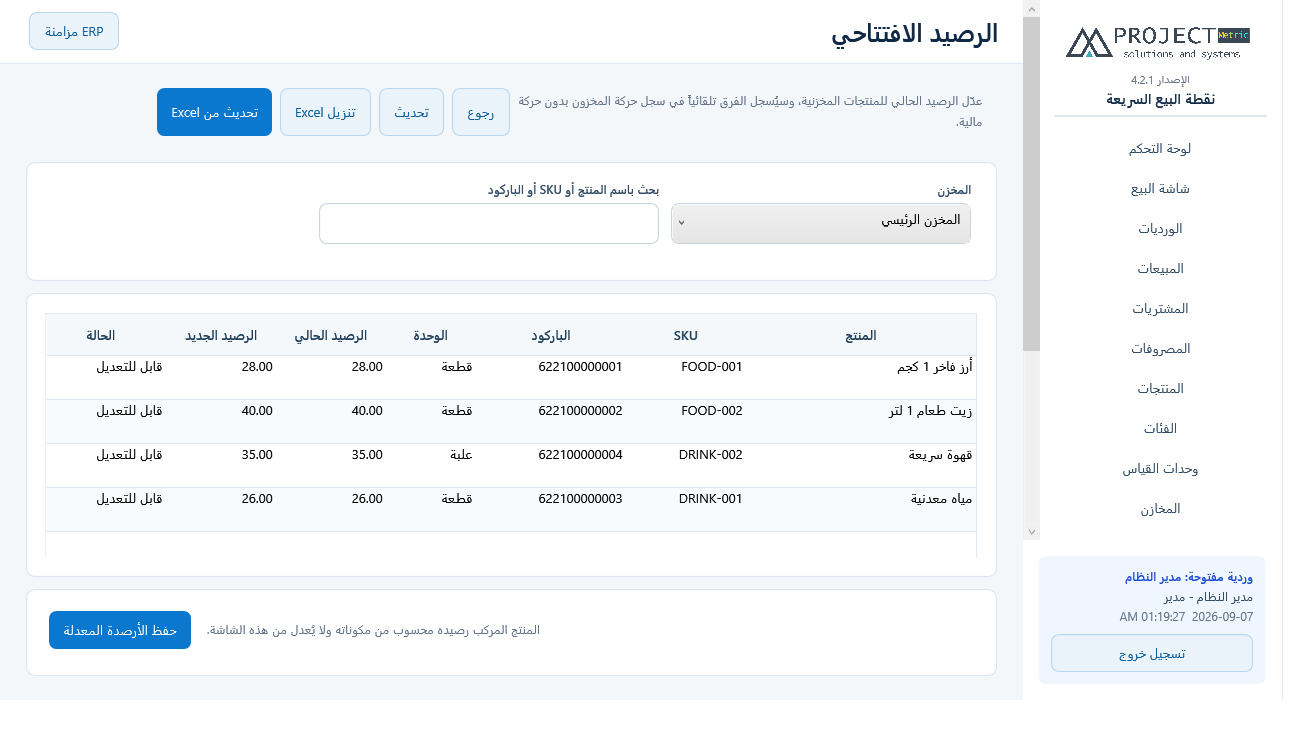Open المشتريات from the sidebar

pyautogui.click(x=1160, y=308)
